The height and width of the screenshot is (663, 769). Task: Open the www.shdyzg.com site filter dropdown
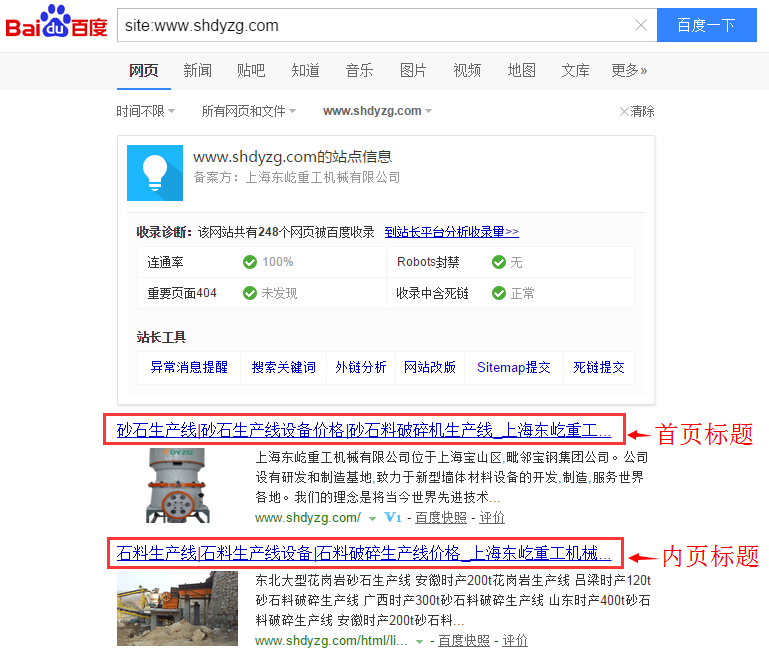pos(377,111)
